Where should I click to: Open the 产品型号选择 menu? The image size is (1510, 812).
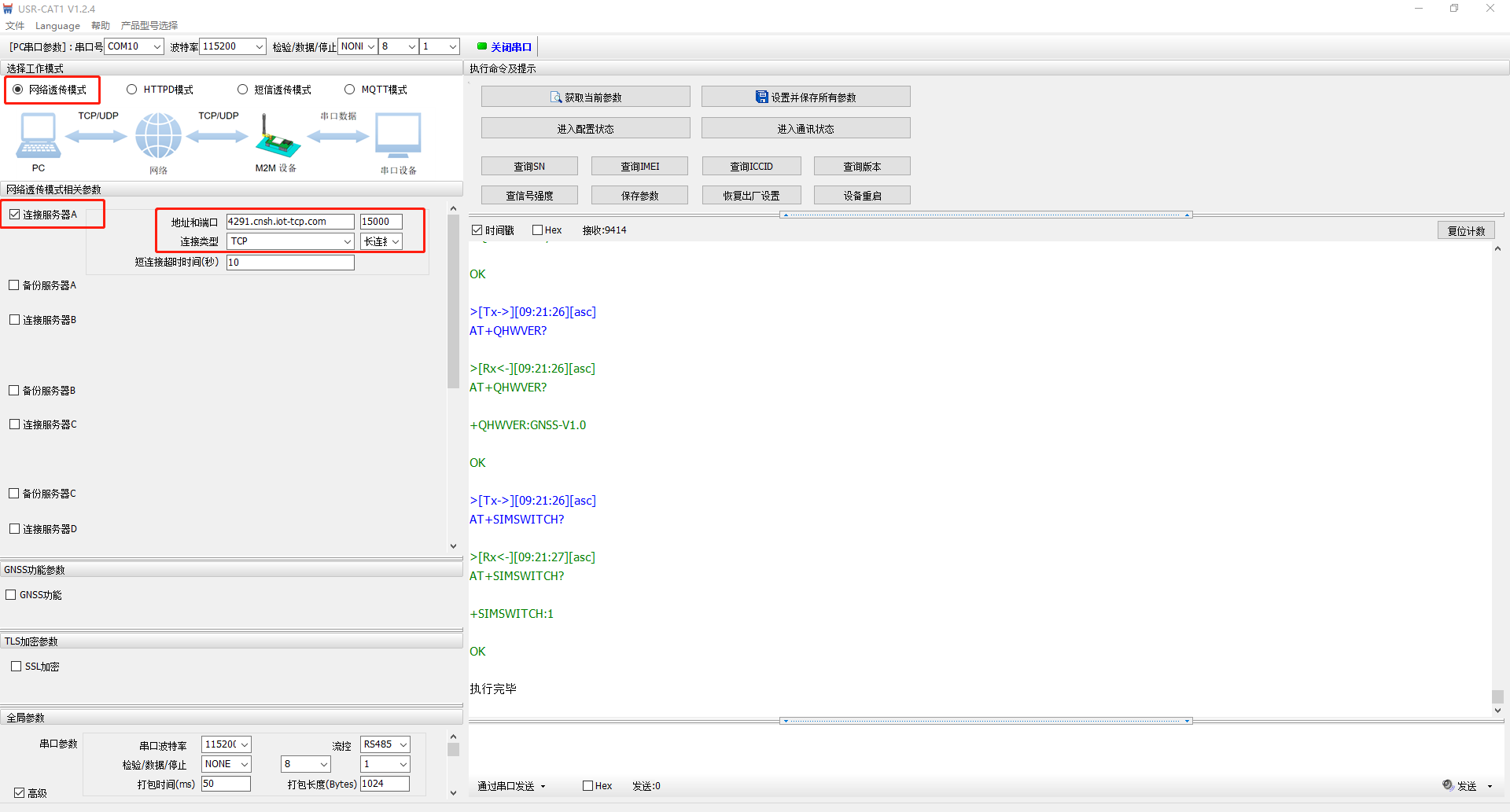pos(149,26)
